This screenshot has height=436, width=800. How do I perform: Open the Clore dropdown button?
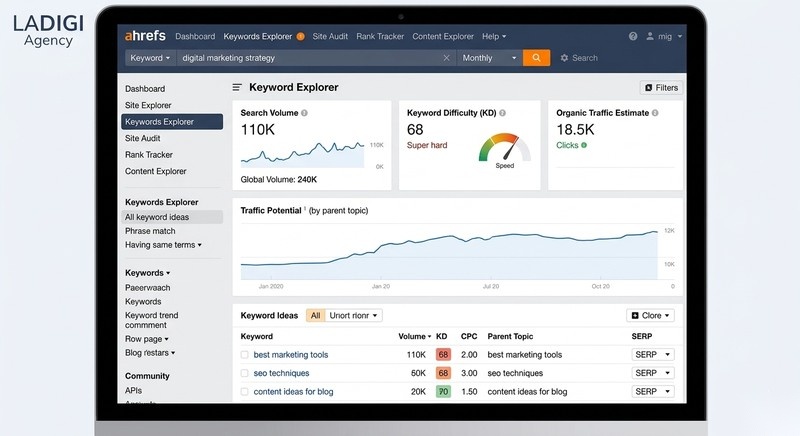click(x=650, y=316)
